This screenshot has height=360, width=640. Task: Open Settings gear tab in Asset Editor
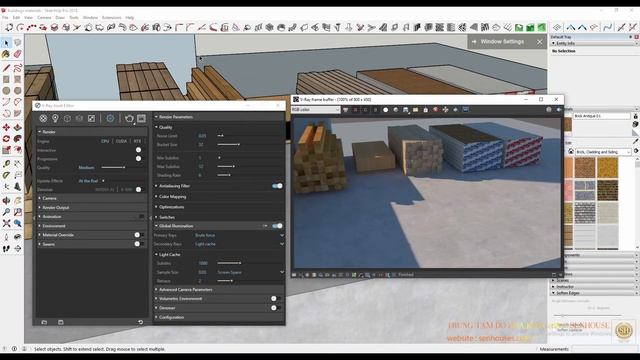pos(110,118)
